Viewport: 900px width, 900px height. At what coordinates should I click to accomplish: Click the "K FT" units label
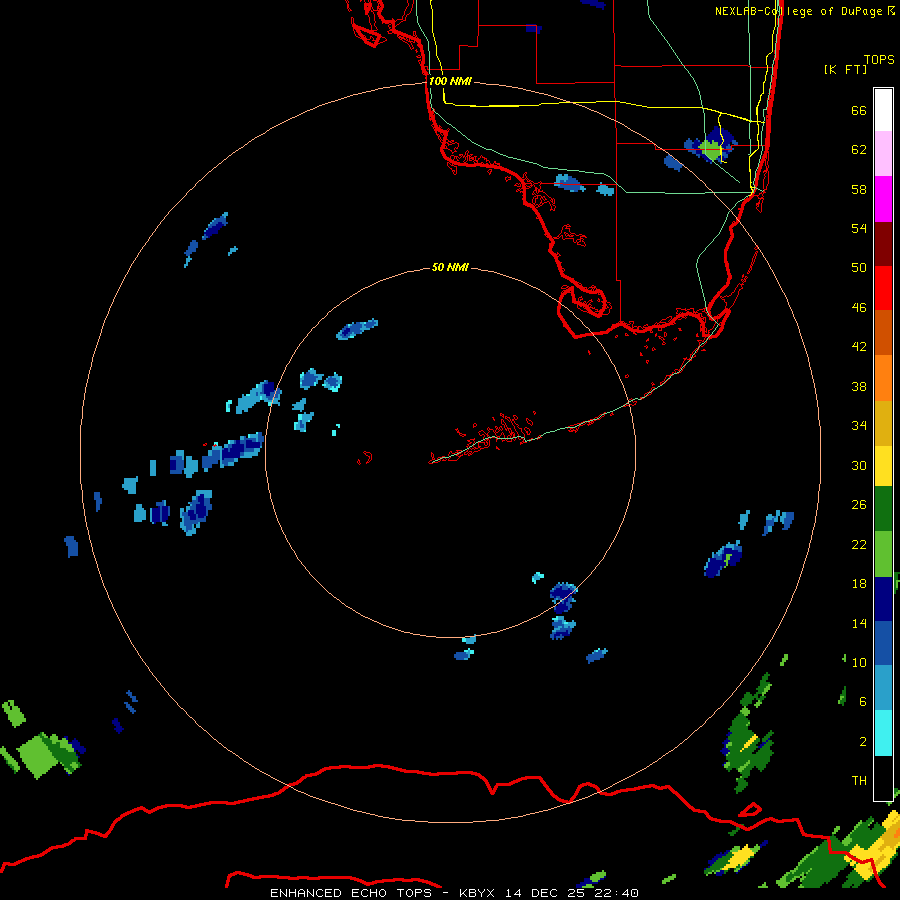[845, 69]
